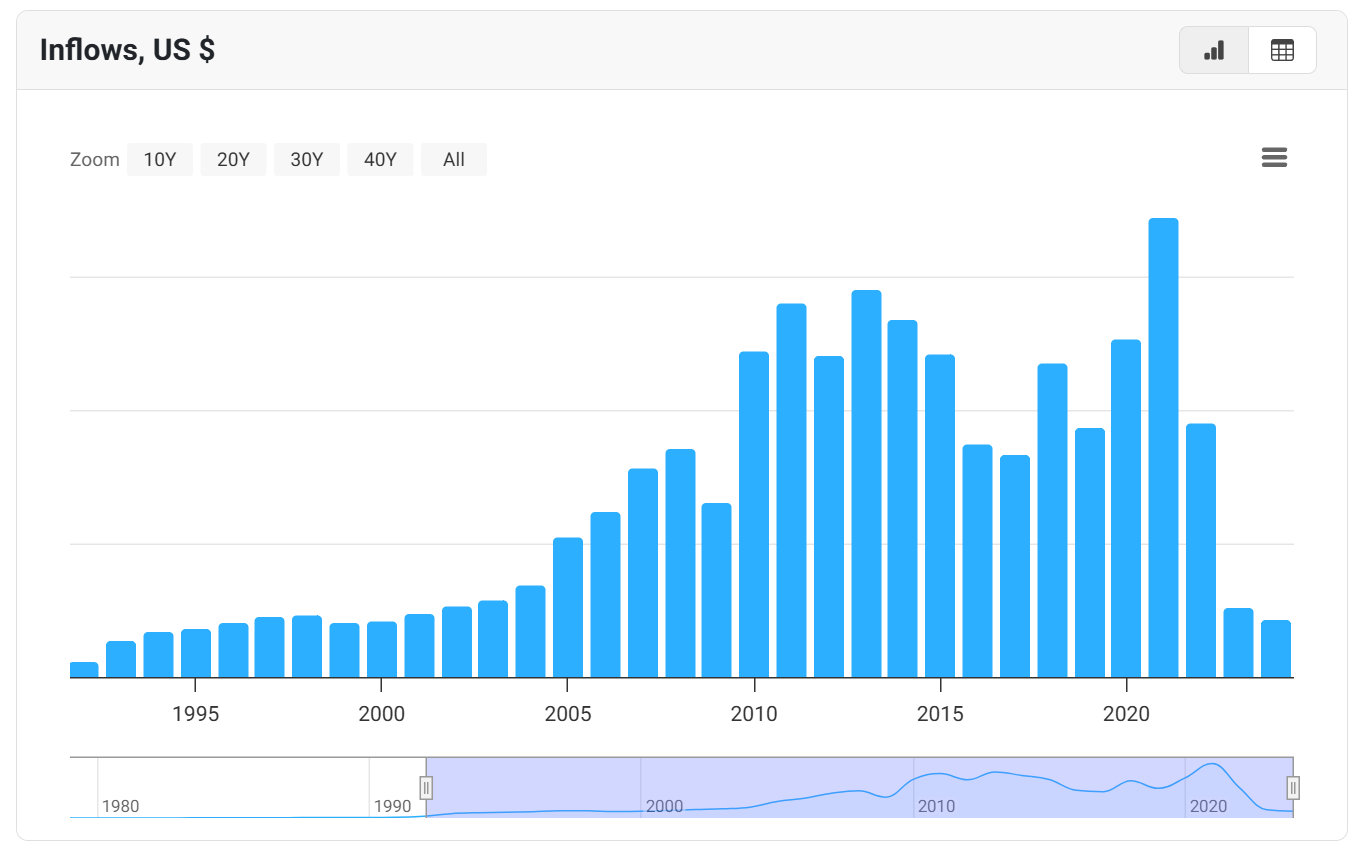
Task: Select the 2009 inflows bar
Action: pyautogui.click(x=716, y=590)
